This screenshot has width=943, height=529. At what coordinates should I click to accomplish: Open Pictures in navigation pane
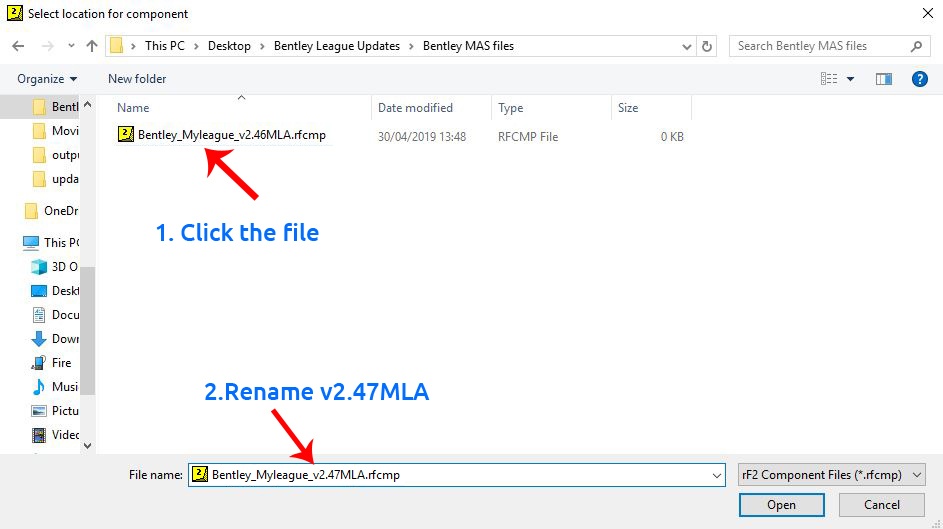pyautogui.click(x=55, y=411)
